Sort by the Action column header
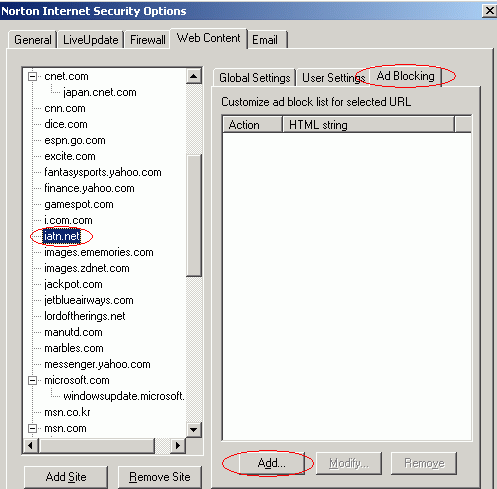This screenshot has width=497, height=489. coord(252,125)
